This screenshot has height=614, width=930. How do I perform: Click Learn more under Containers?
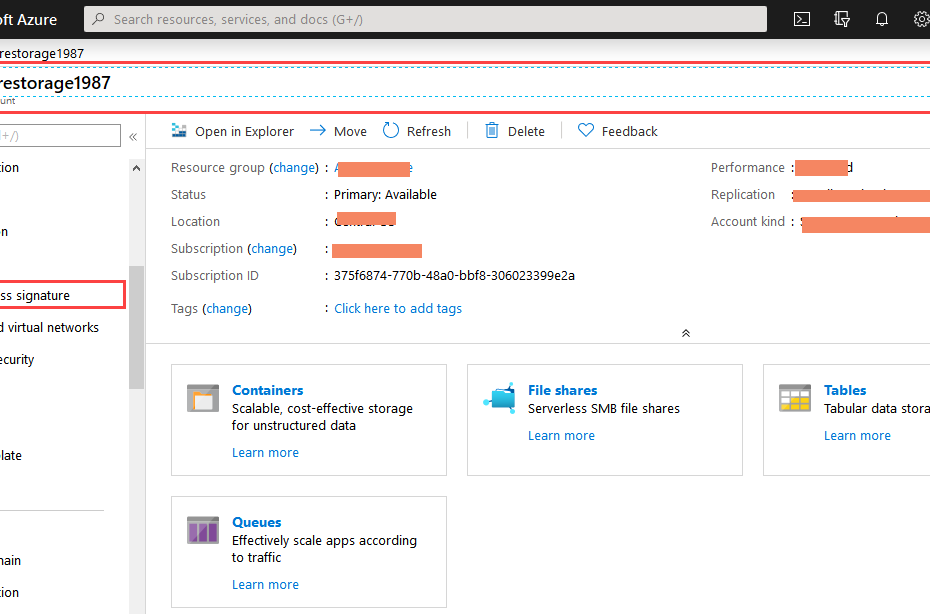(265, 453)
